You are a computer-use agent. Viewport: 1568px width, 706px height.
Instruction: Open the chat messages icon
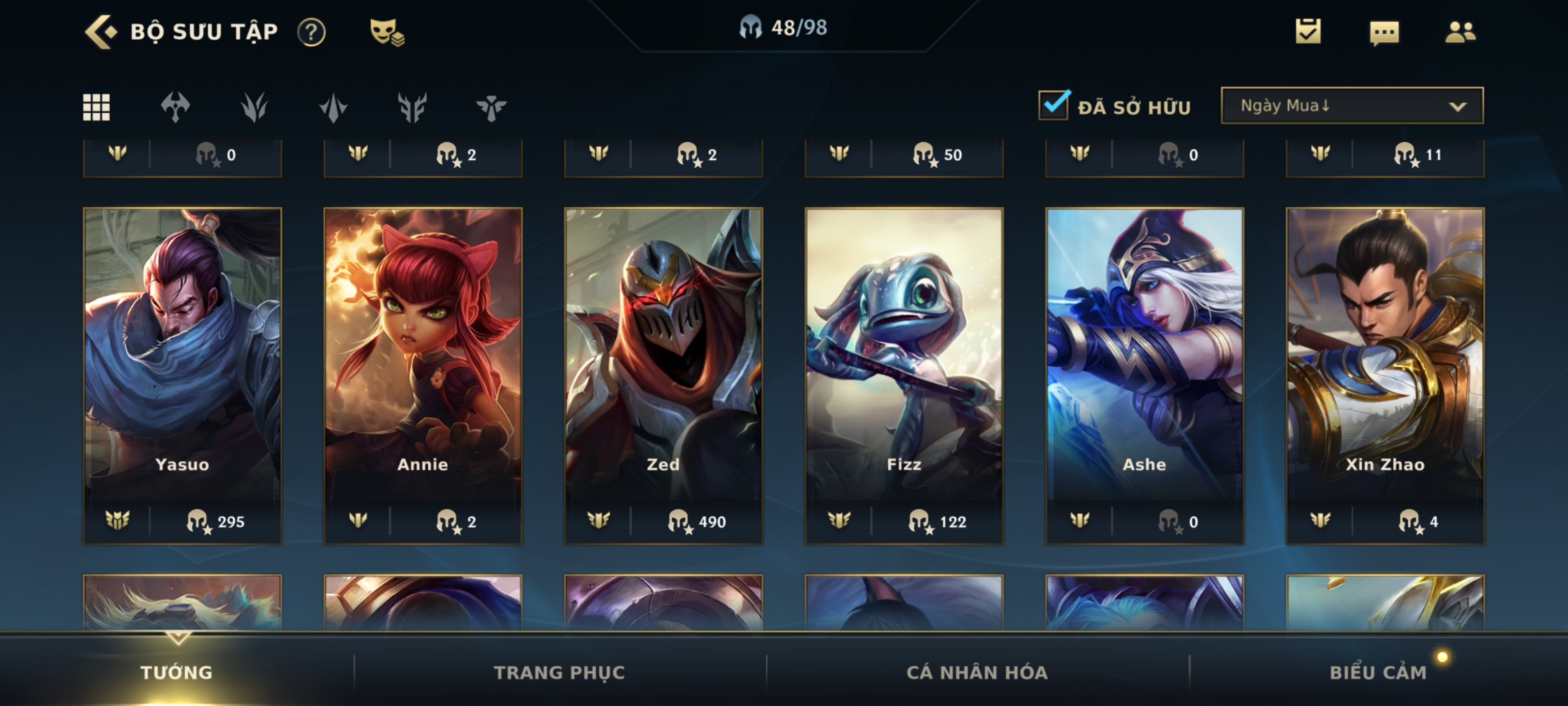1384,32
